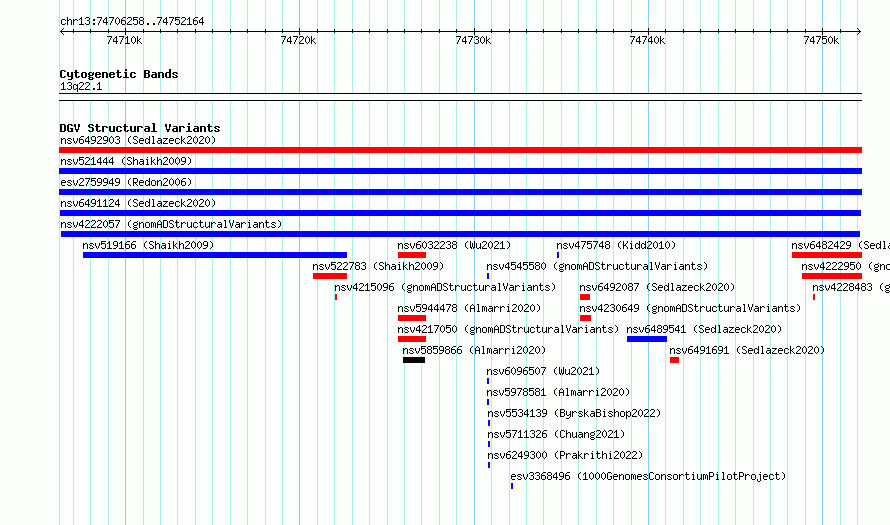This screenshot has height=525, width=890.
Task: Click the 74750k ruler position
Action: pos(821,40)
